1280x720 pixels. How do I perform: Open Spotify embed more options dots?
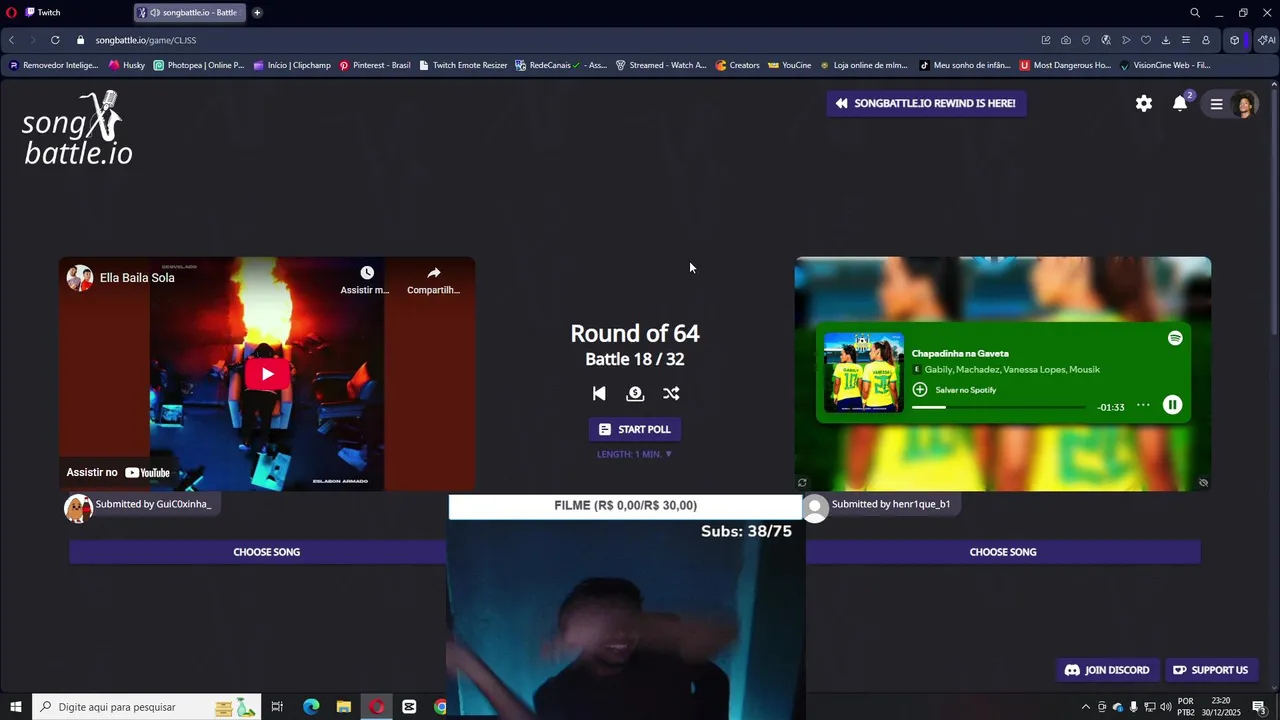(1143, 405)
